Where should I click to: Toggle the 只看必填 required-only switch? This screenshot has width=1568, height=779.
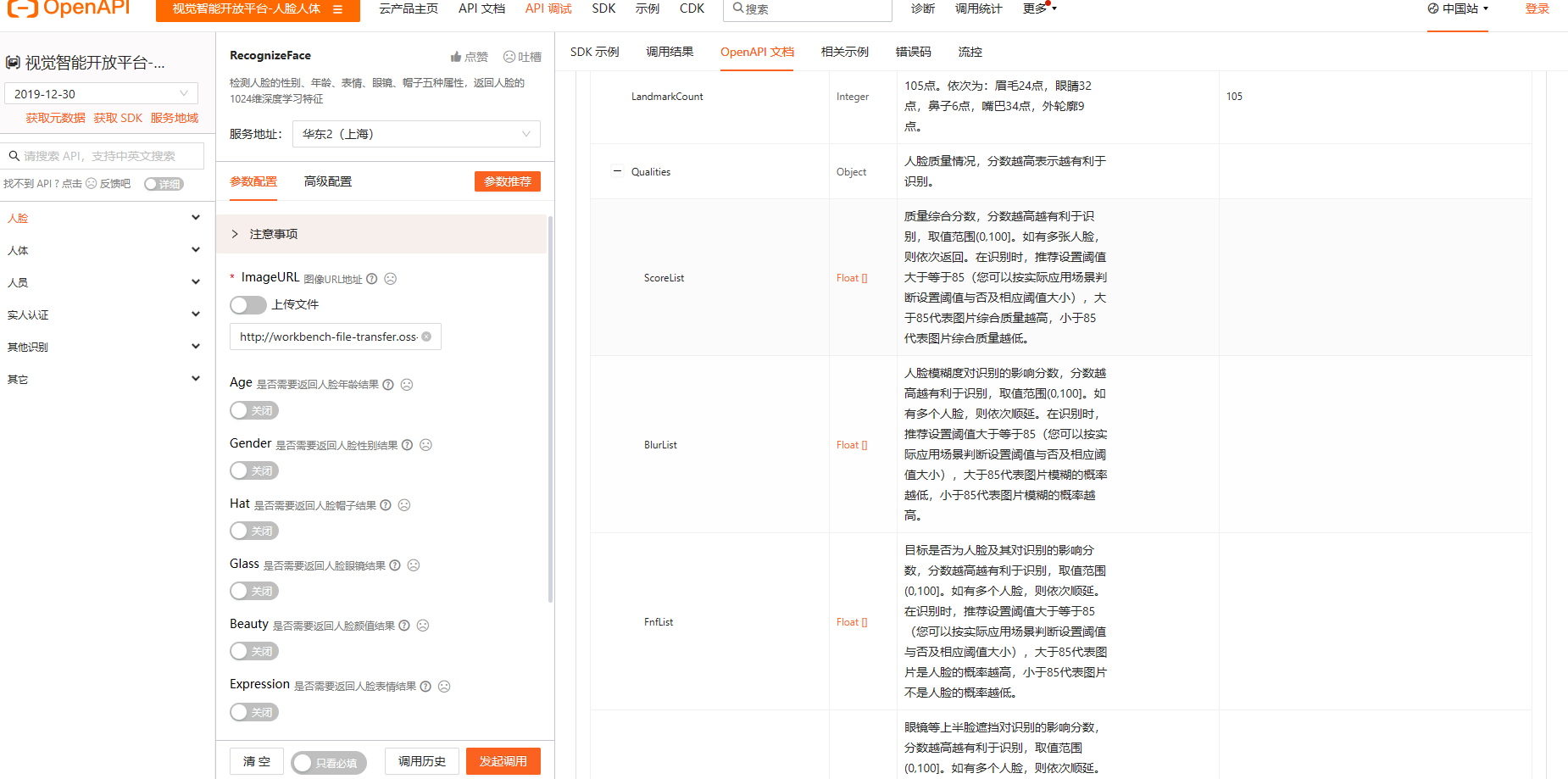(x=329, y=763)
